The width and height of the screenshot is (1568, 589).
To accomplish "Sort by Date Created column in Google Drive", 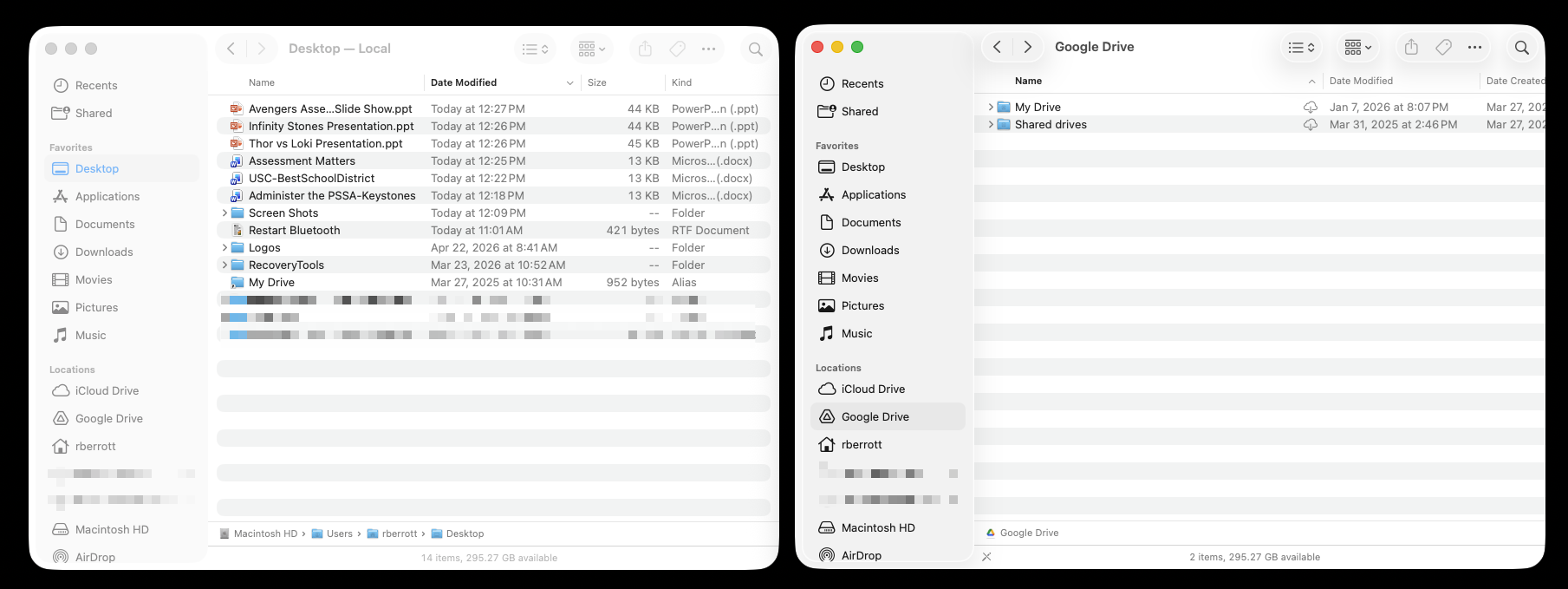I will point(1513,81).
